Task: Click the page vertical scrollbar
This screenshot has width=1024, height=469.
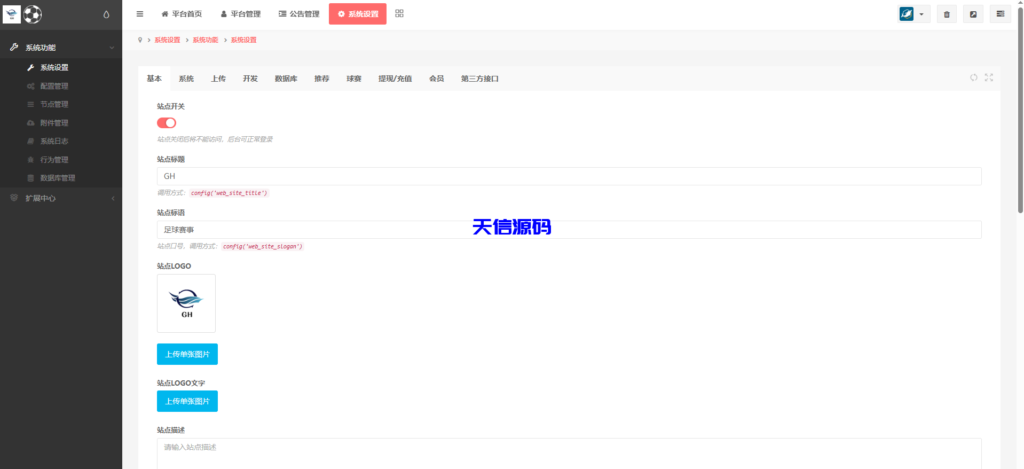Action: click(1020, 108)
